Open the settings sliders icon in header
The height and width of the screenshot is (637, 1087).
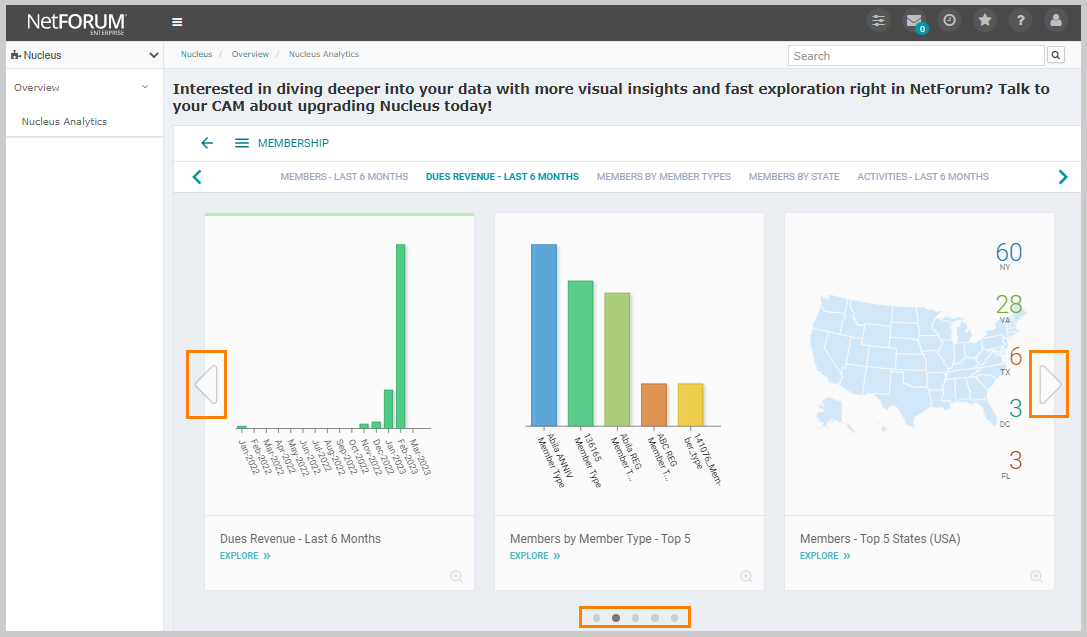pos(878,21)
